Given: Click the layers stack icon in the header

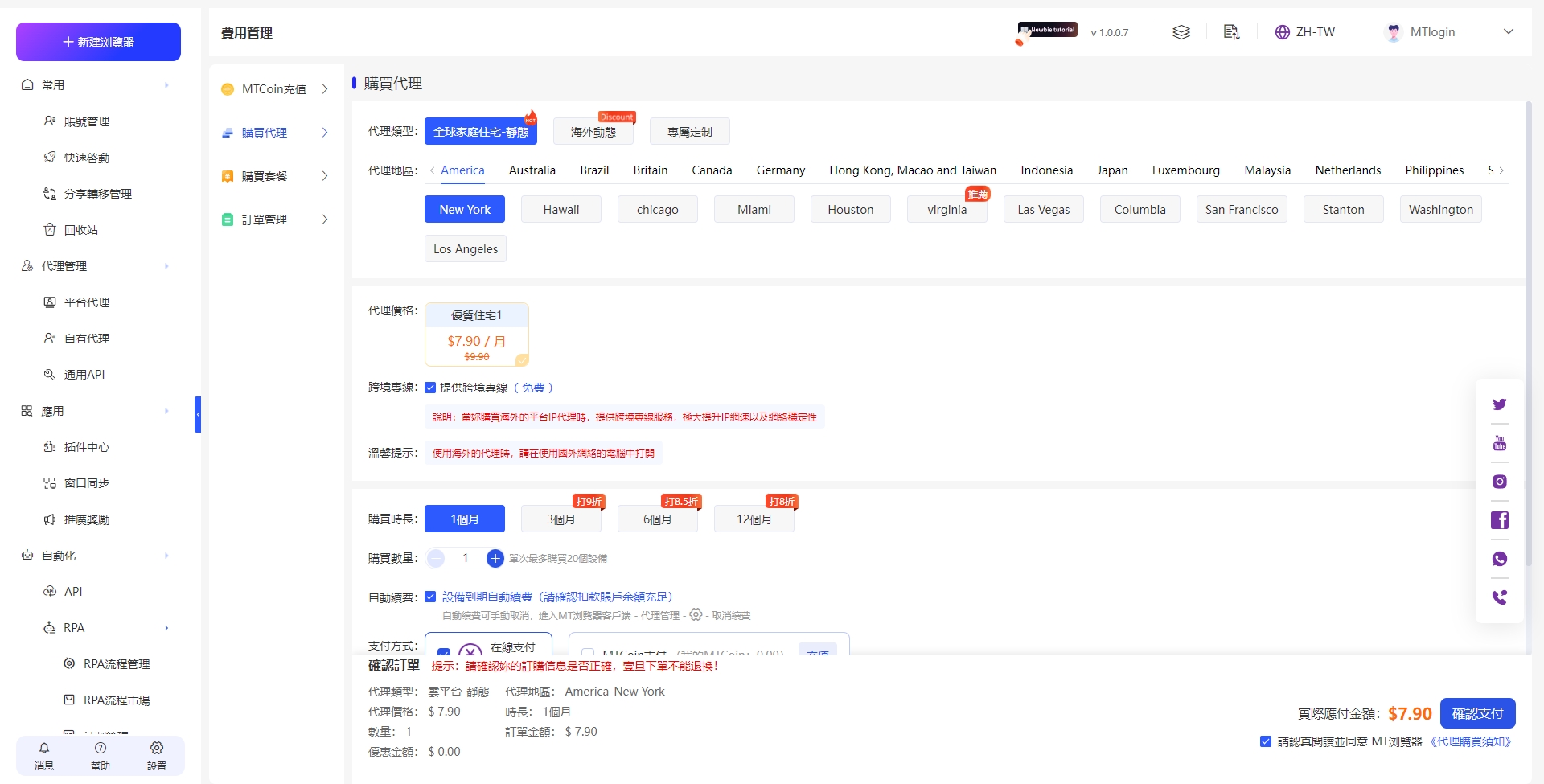Looking at the screenshot, I should coord(1181,32).
